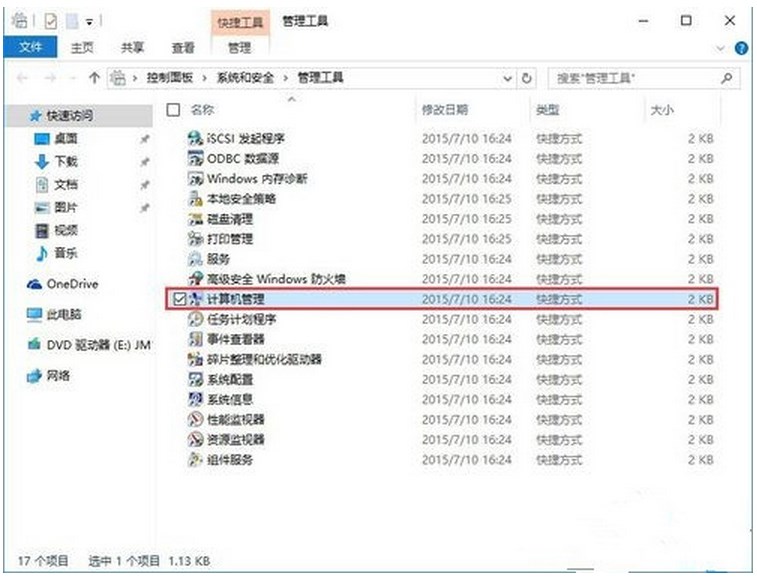The height and width of the screenshot is (577, 757).
Task: Click the help question mark icon
Action: [x=741, y=47]
